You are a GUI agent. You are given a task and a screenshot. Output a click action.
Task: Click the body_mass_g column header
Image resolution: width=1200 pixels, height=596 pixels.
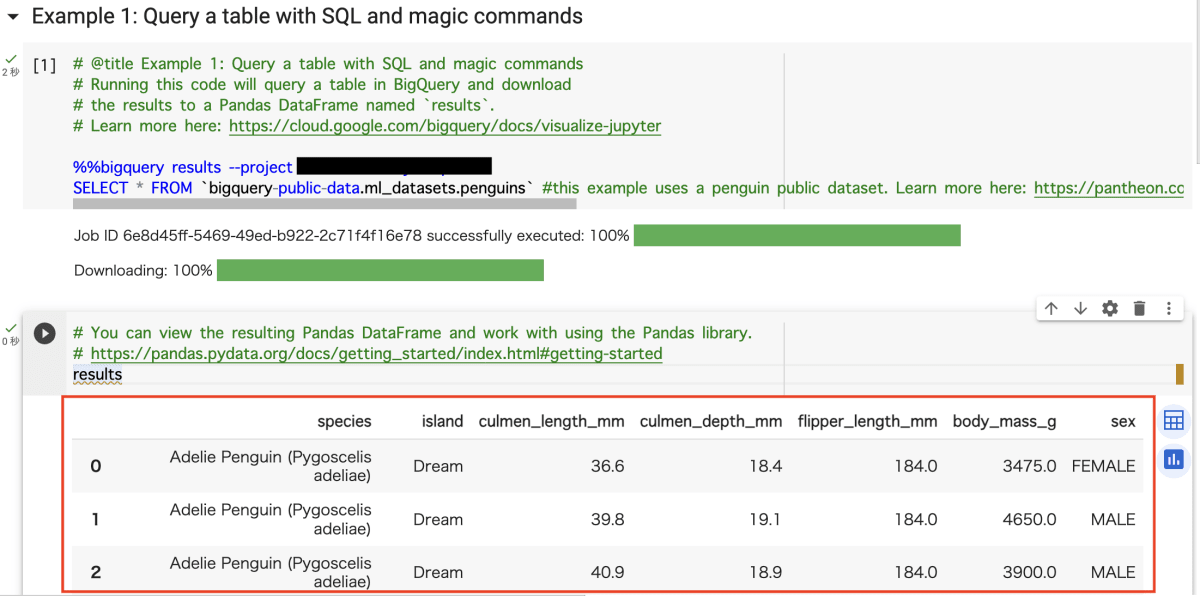pos(1004,421)
